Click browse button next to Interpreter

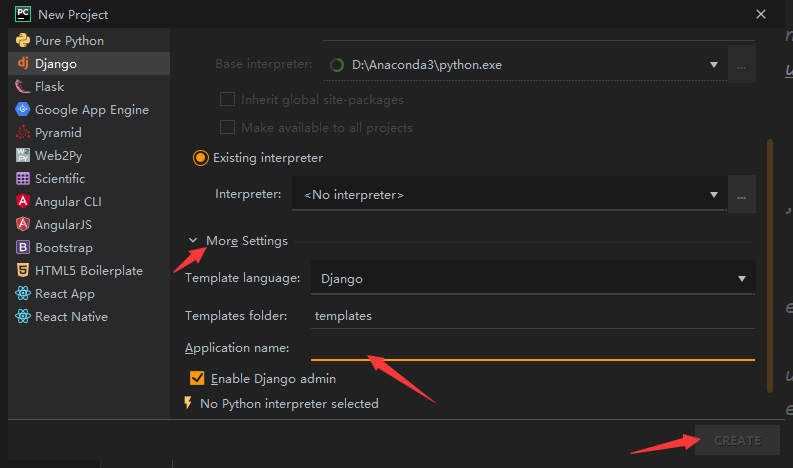pos(741,194)
